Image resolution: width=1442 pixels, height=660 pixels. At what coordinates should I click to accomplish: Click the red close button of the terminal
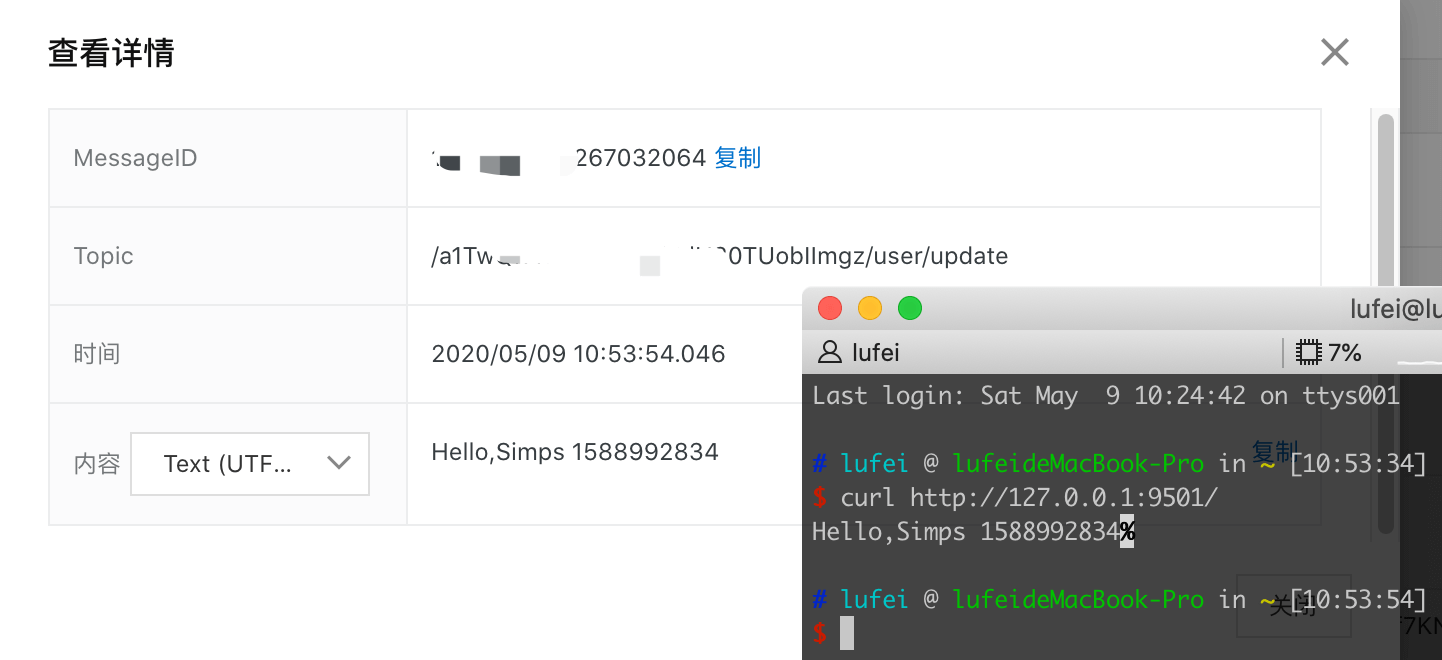[x=830, y=308]
